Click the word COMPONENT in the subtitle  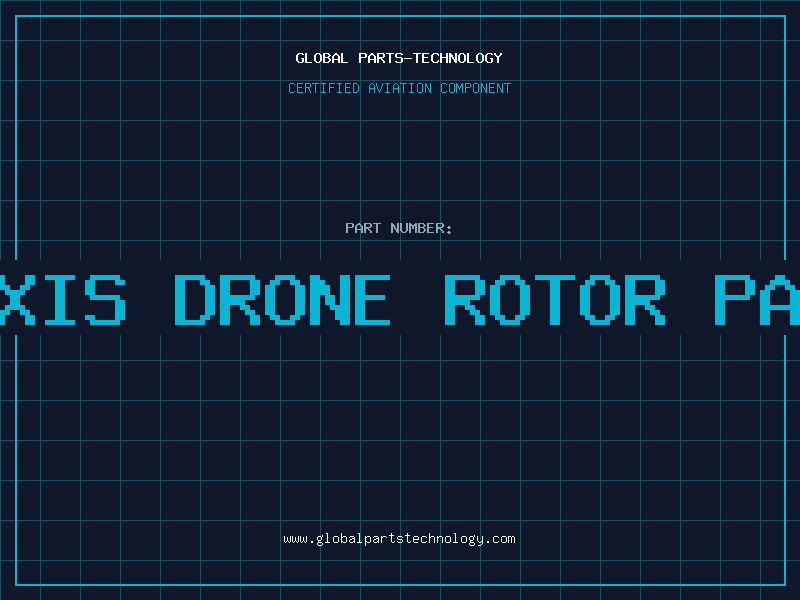pyautogui.click(x=476, y=88)
